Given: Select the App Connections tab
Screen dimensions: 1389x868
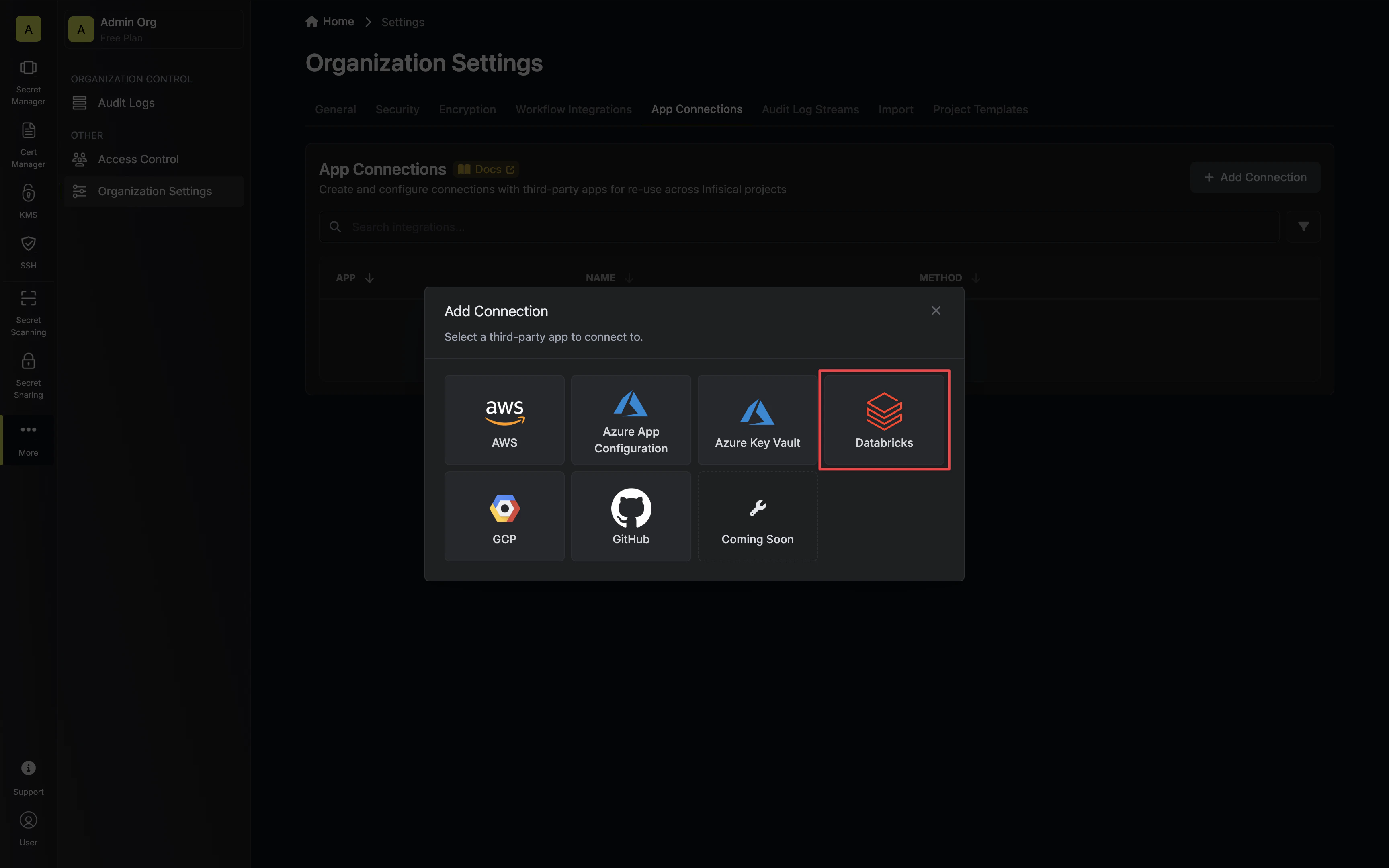Looking at the screenshot, I should 696,109.
